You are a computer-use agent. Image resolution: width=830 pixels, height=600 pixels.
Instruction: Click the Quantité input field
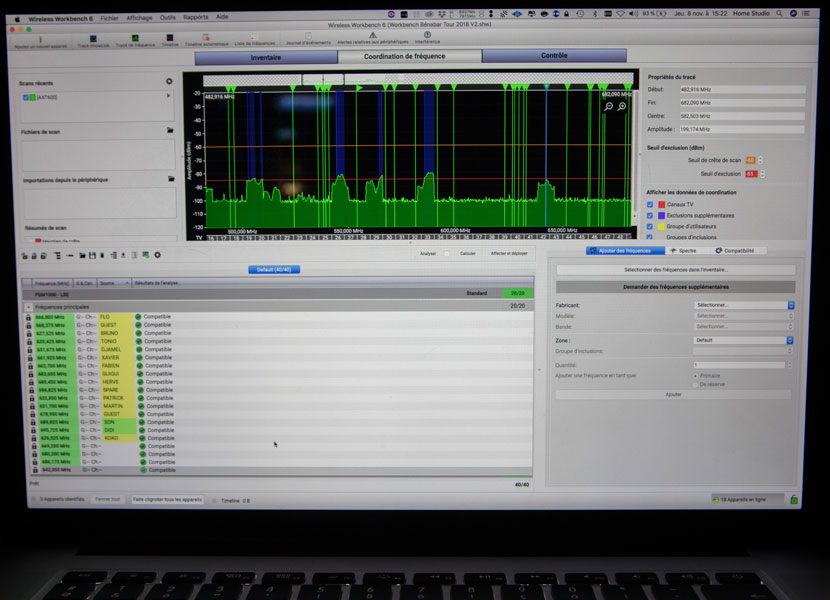pos(739,365)
